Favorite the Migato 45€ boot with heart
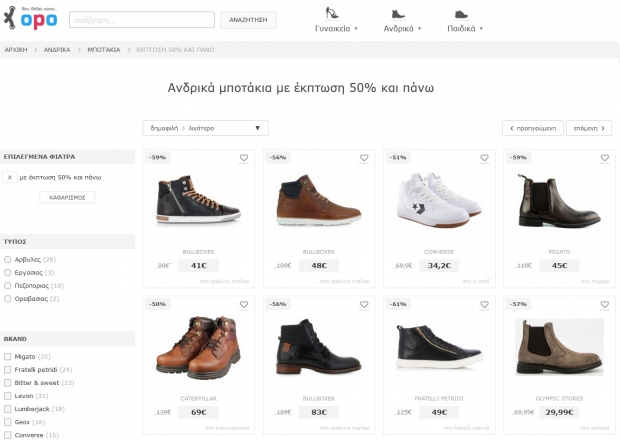Screen dimensions: 620x441 point(605,158)
